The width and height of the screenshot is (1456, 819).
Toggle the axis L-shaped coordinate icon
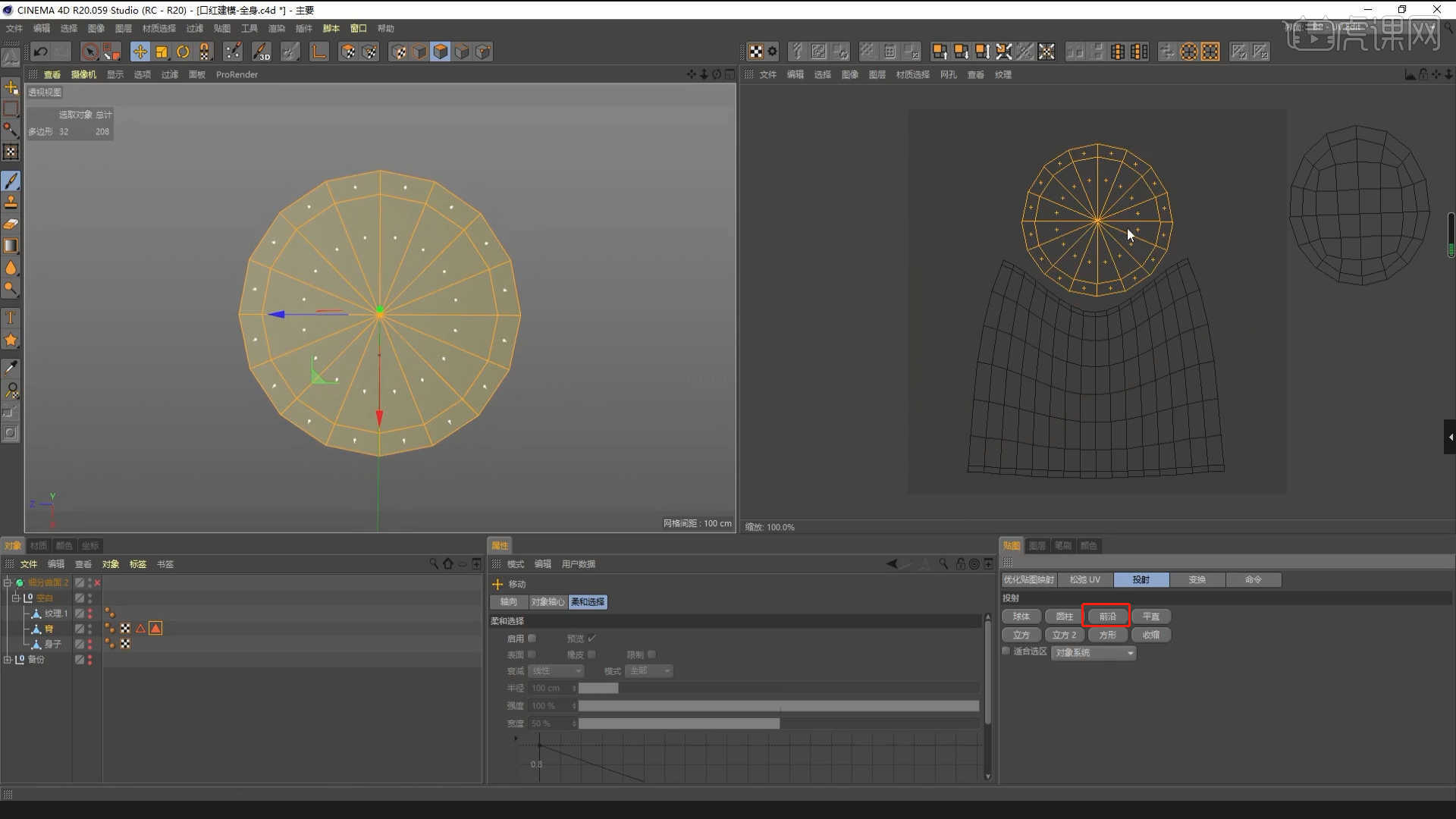(319, 52)
